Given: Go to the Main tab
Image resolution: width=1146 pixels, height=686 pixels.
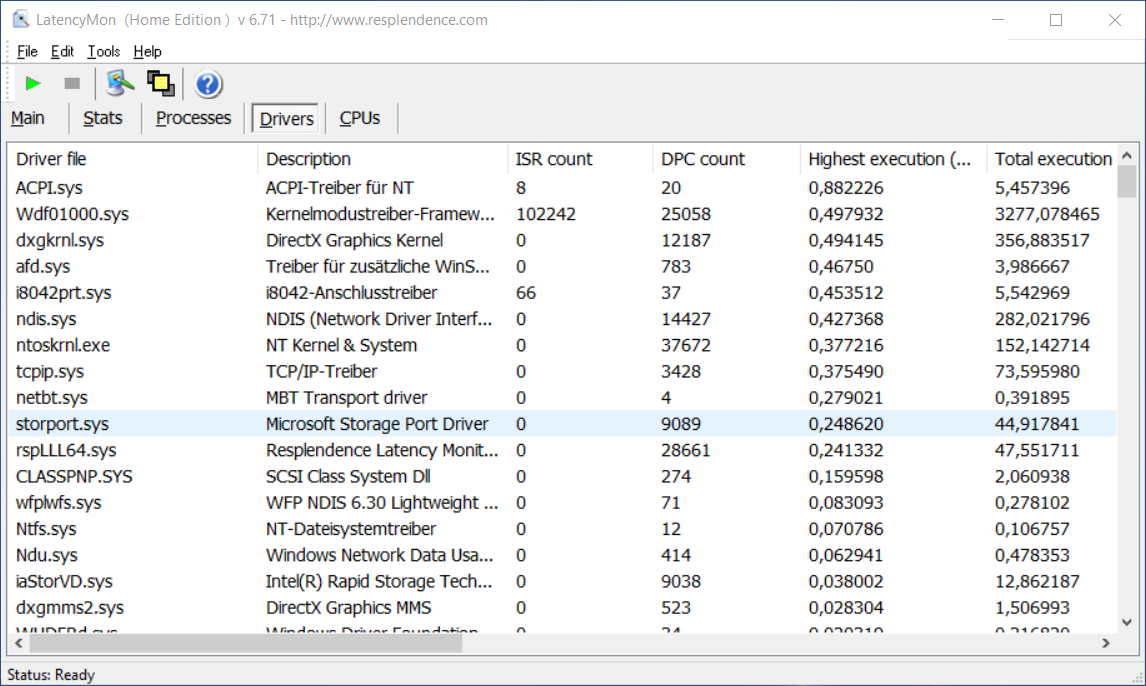Looking at the screenshot, I should [28, 118].
